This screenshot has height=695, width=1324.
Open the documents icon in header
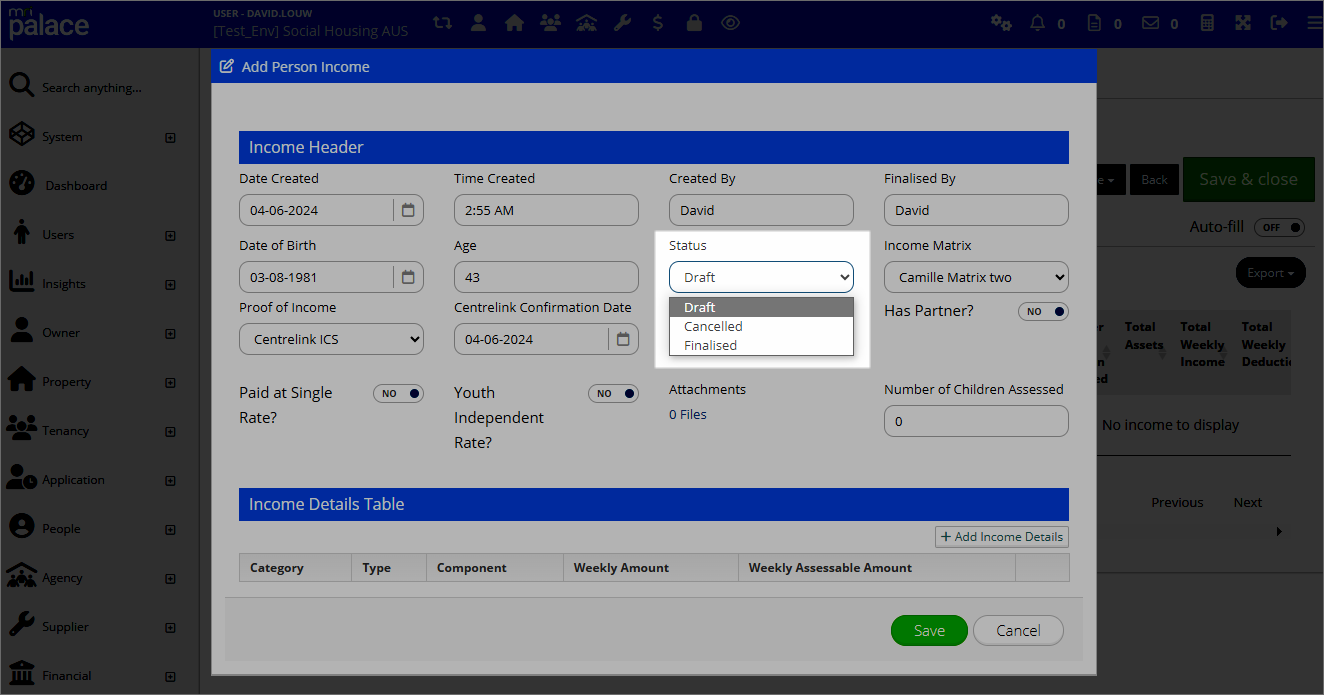1095,22
